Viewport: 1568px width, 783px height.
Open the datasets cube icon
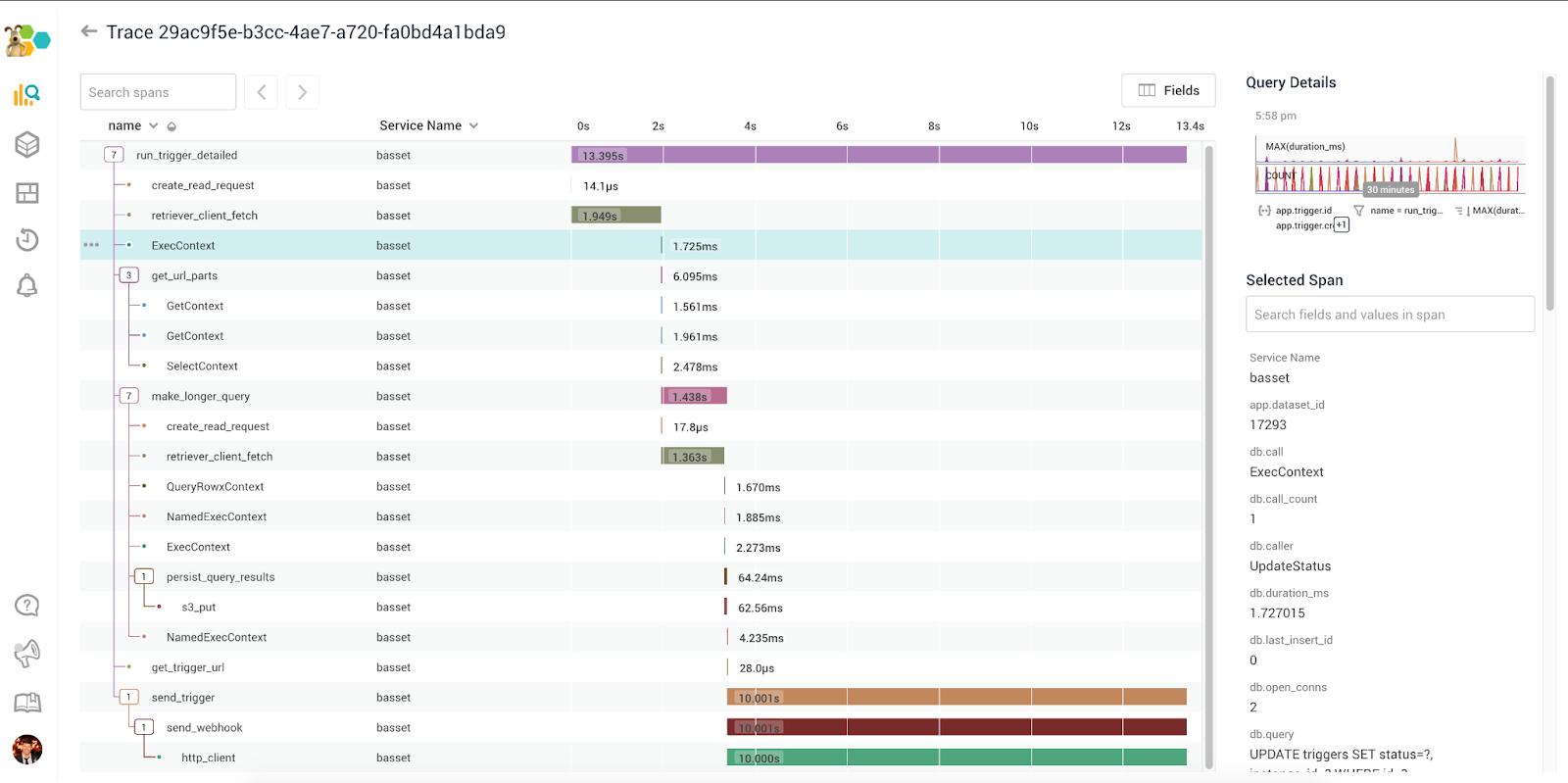[x=27, y=144]
